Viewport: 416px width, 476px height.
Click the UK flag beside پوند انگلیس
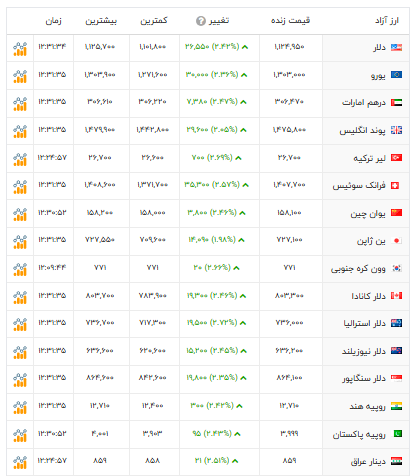pyautogui.click(x=396, y=130)
